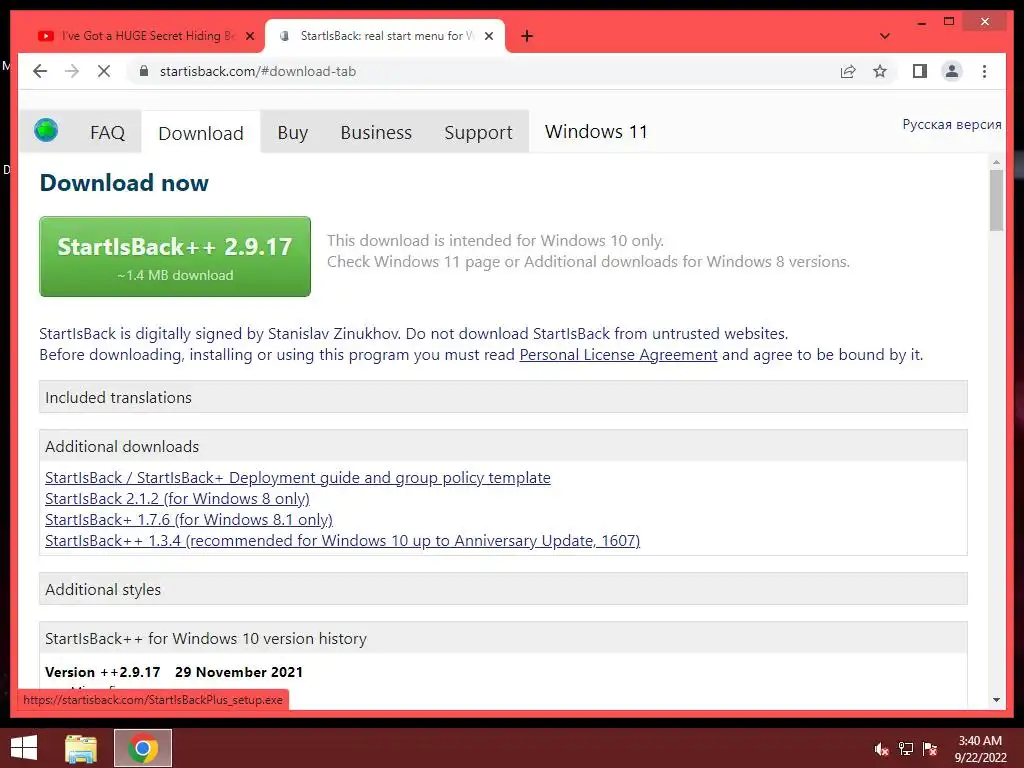Bookmark this page with the star icon
The width and height of the screenshot is (1024, 768).
pos(880,71)
